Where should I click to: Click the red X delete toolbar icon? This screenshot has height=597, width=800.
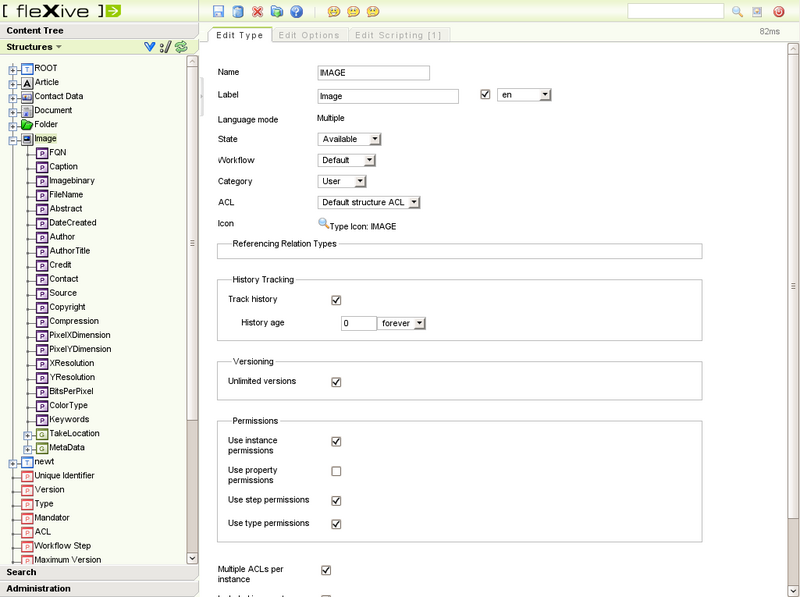click(258, 12)
